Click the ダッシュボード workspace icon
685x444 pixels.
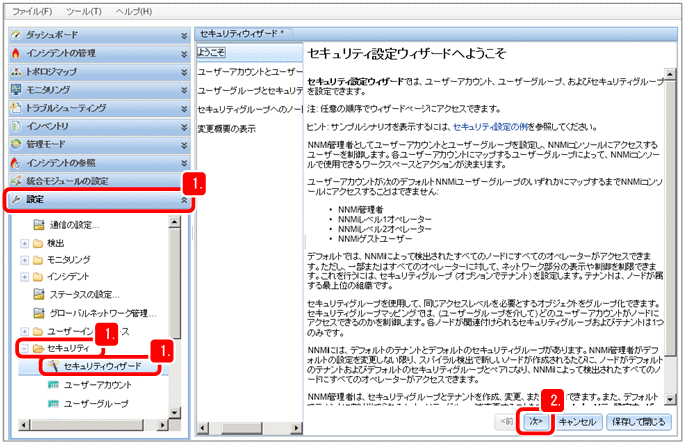tap(16, 35)
